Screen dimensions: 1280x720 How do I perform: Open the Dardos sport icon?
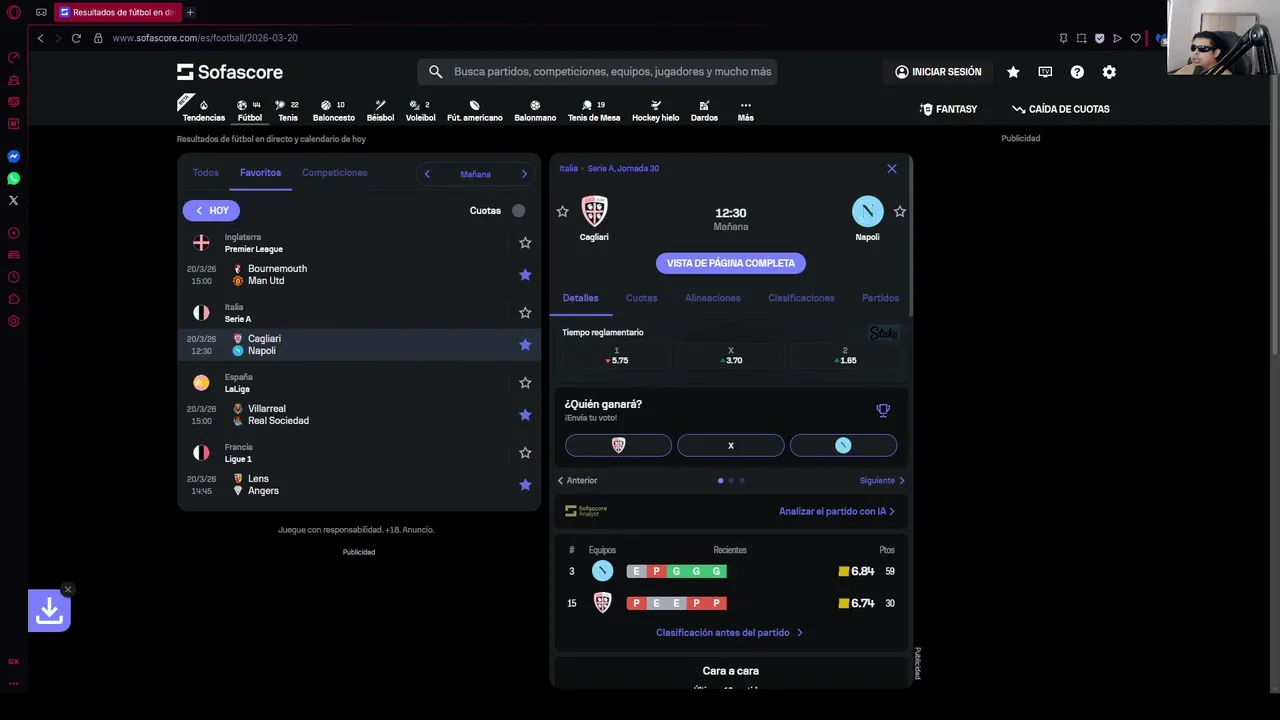pyautogui.click(x=704, y=110)
